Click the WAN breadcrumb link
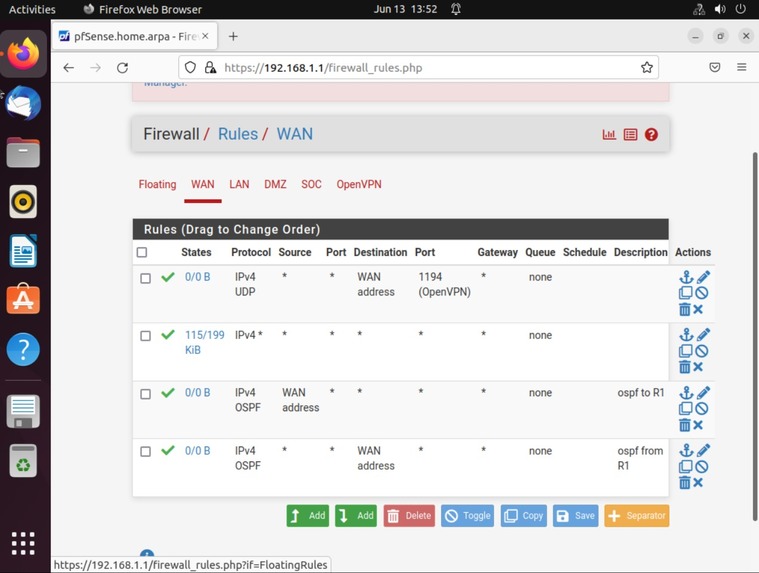 coord(295,134)
